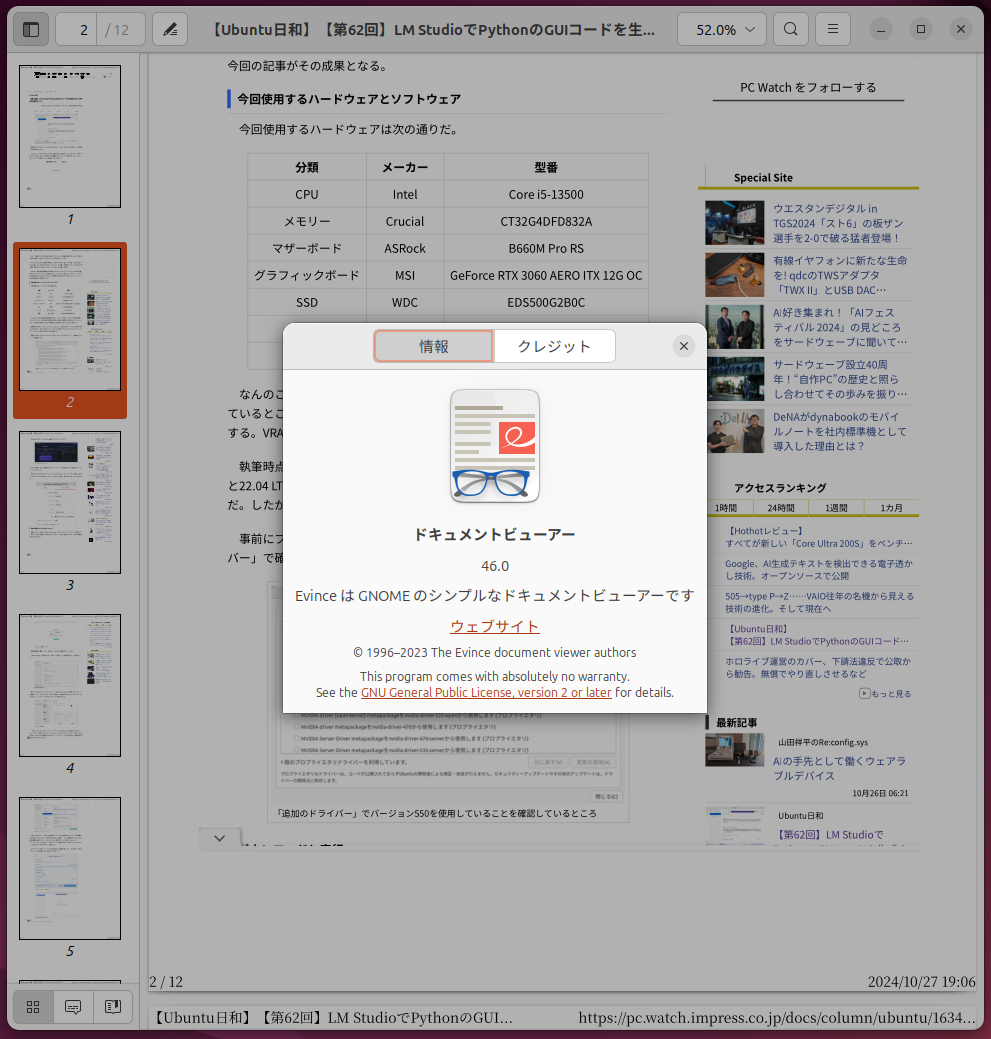Dismiss the about dialog with the X

pyautogui.click(x=683, y=345)
